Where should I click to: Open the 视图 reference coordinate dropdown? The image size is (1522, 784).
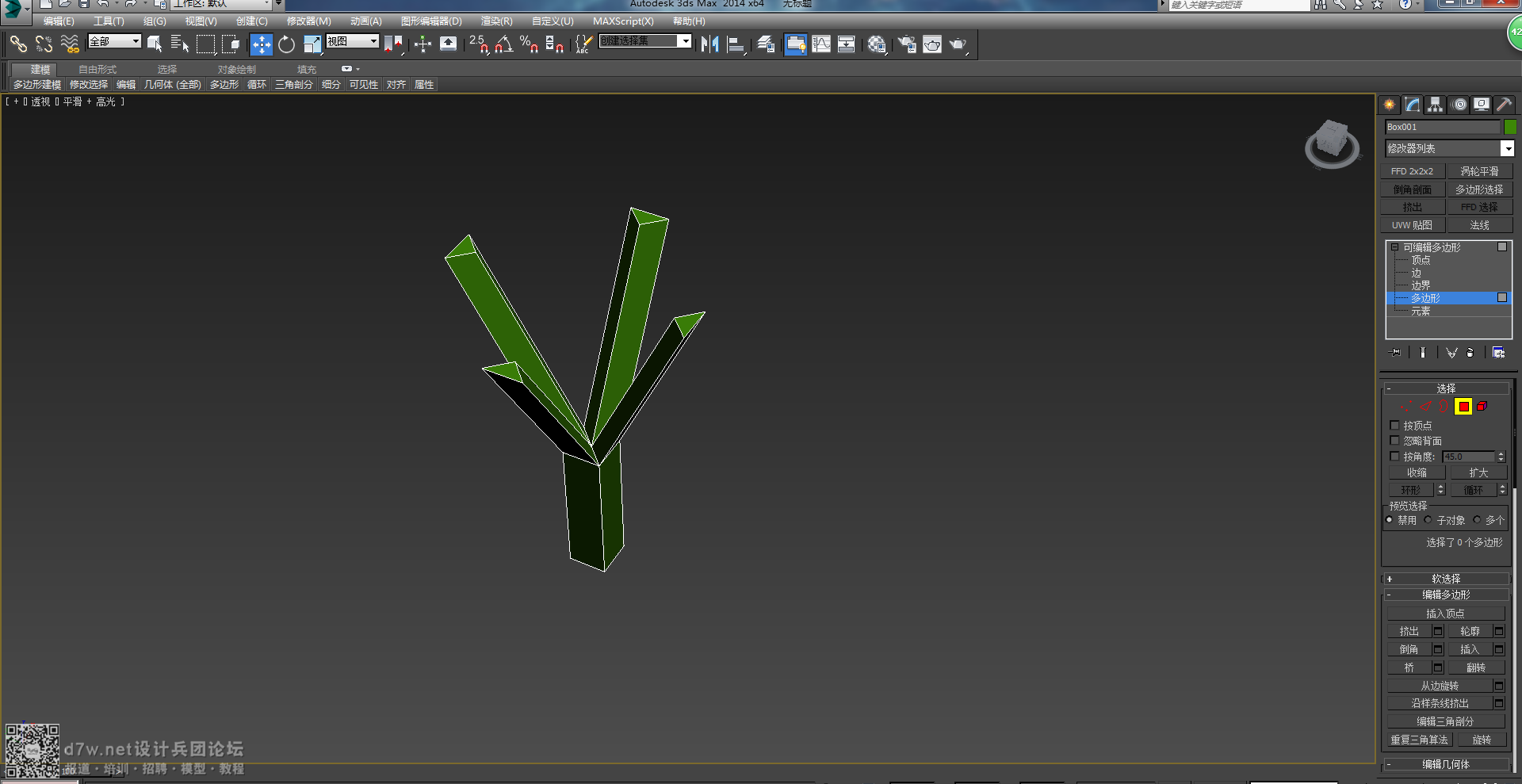coord(353,41)
